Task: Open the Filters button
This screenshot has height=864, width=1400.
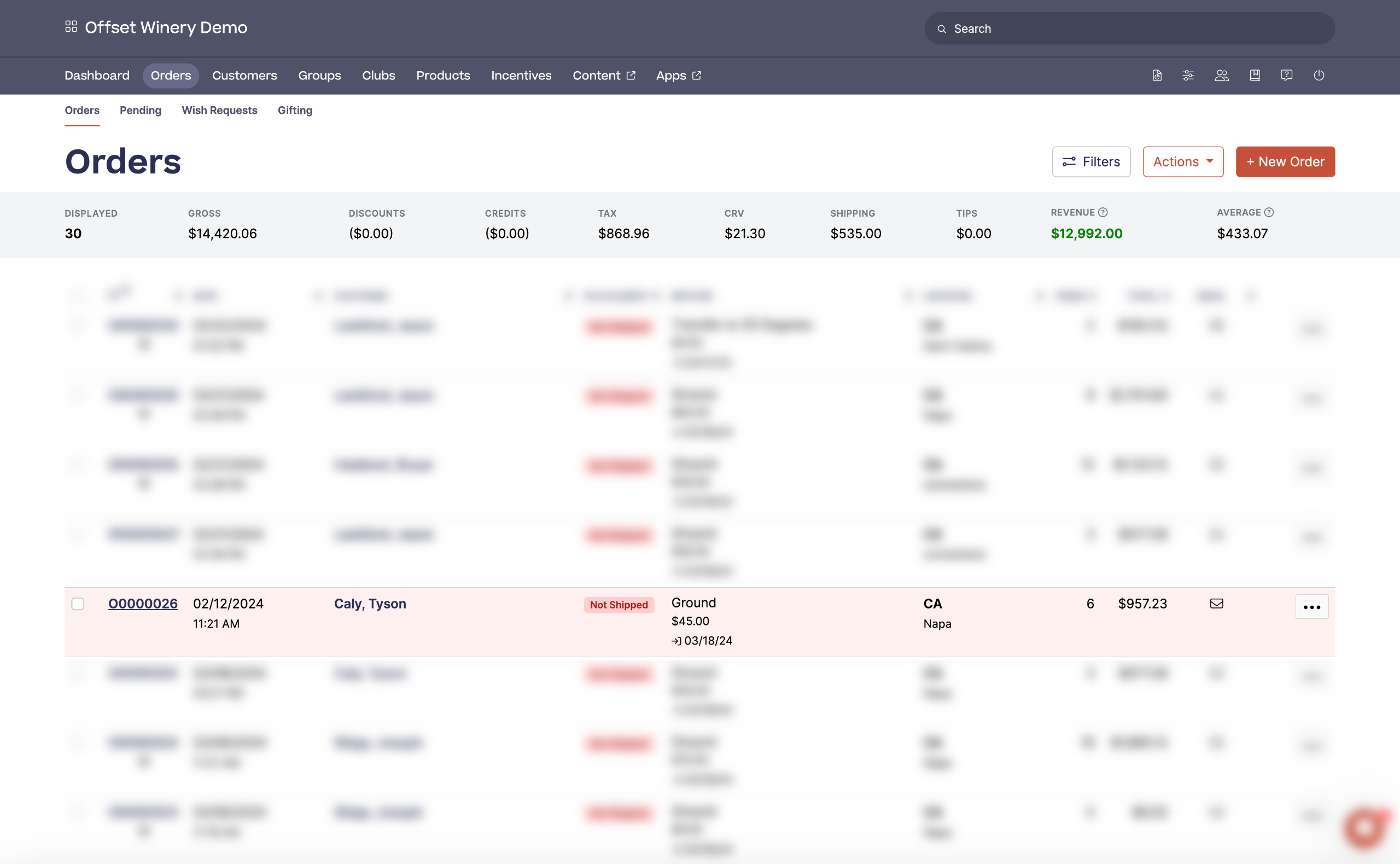Action: coord(1091,162)
